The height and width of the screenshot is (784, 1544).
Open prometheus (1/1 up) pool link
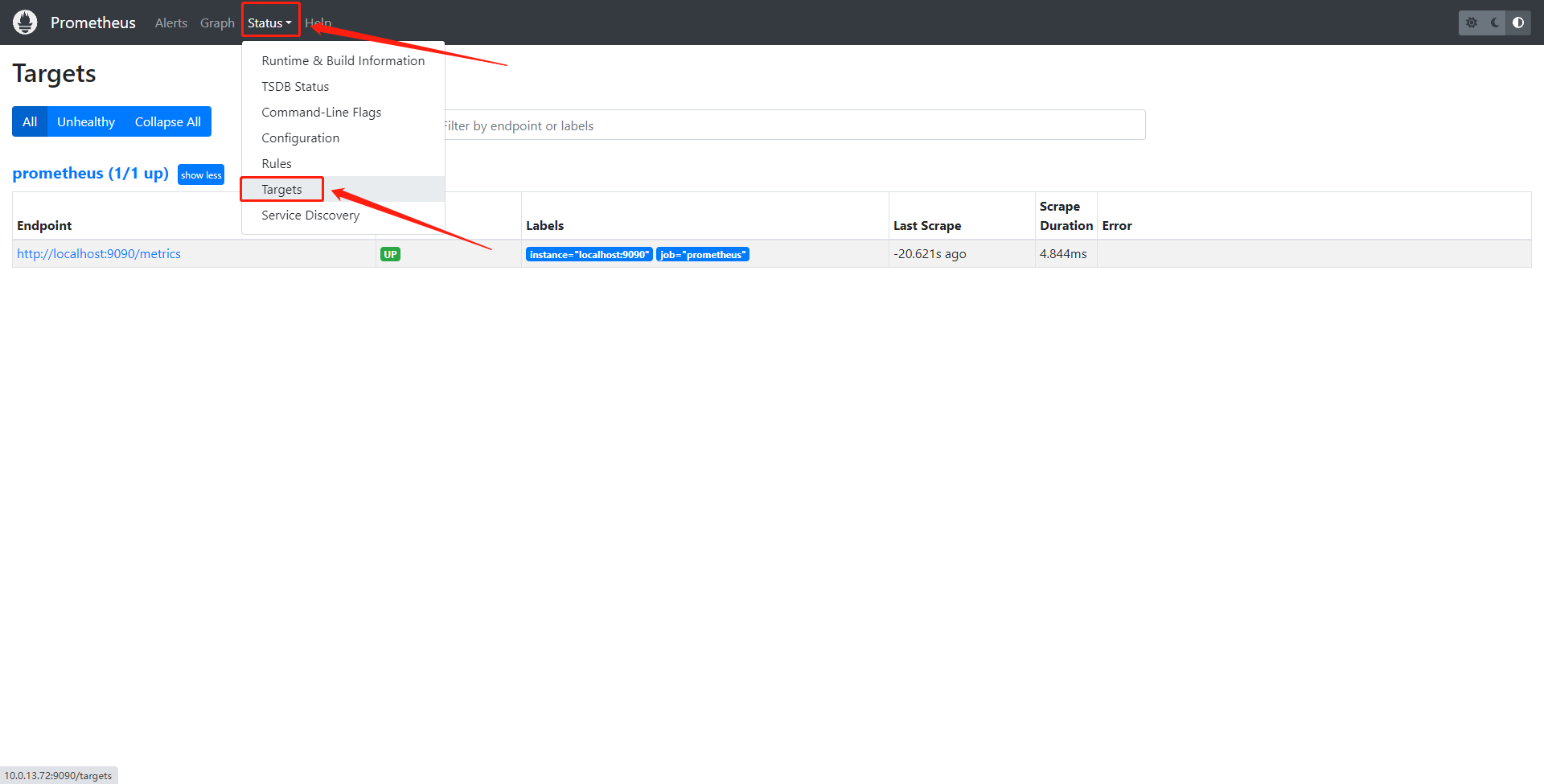click(x=90, y=173)
